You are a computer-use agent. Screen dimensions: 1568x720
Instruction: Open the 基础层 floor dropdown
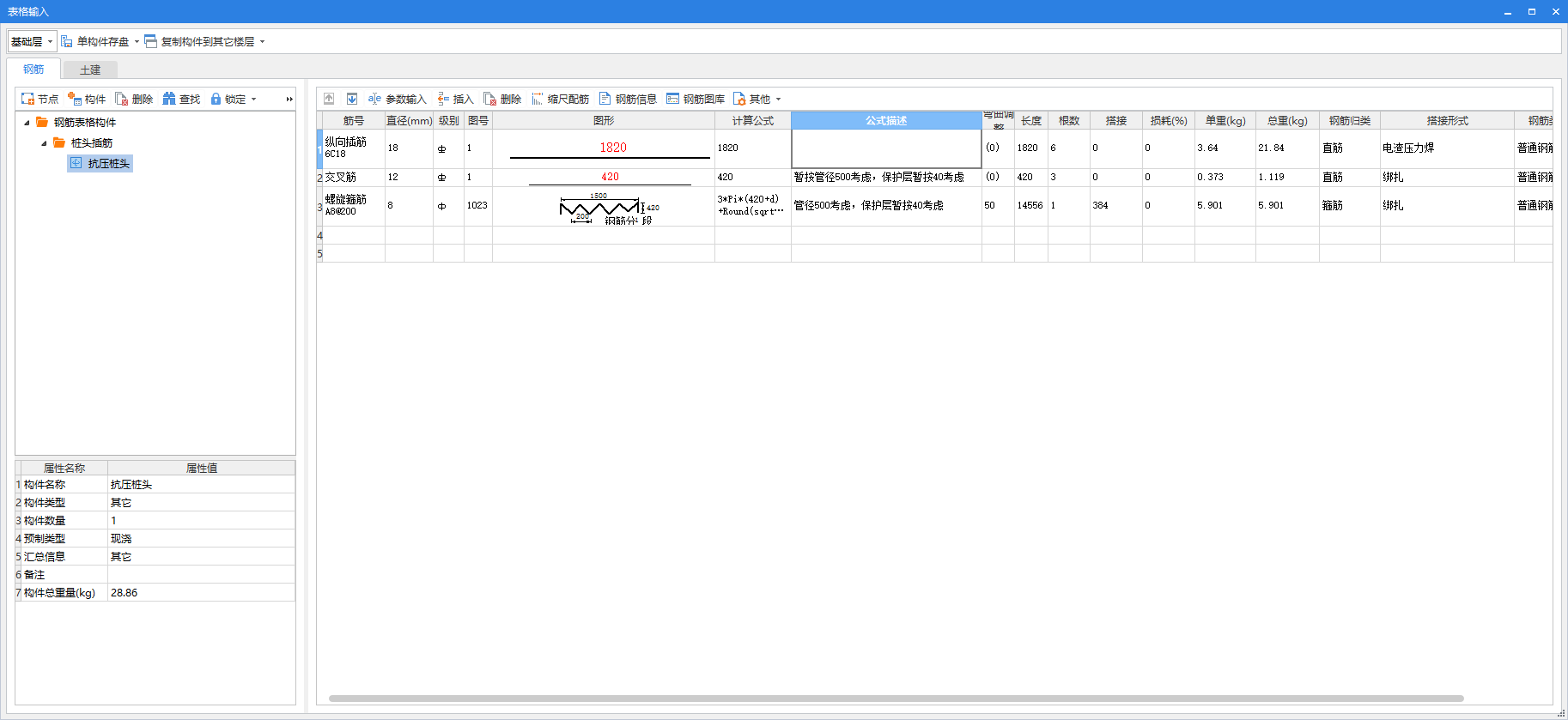[32, 41]
